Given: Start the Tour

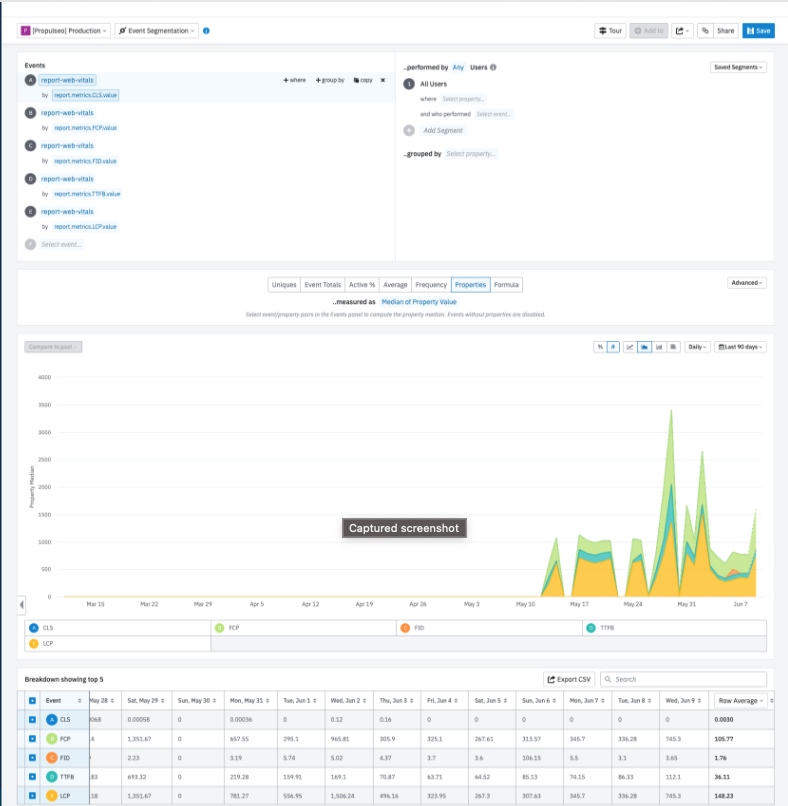Looking at the screenshot, I should pyautogui.click(x=610, y=31).
